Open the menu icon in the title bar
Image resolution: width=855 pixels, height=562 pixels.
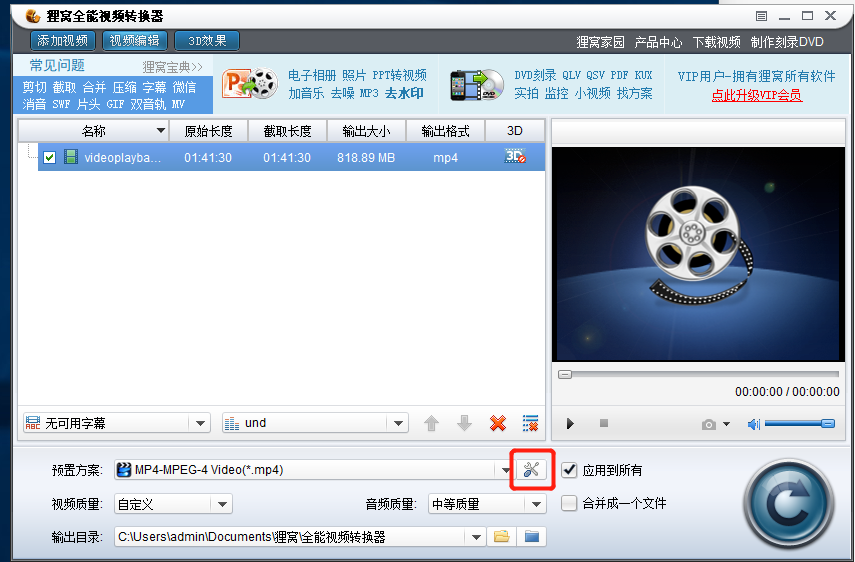point(761,16)
